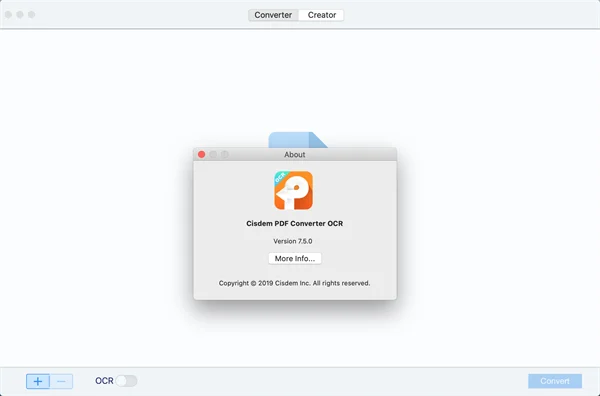
Task: Add files with the plus button
Action: pos(38,381)
